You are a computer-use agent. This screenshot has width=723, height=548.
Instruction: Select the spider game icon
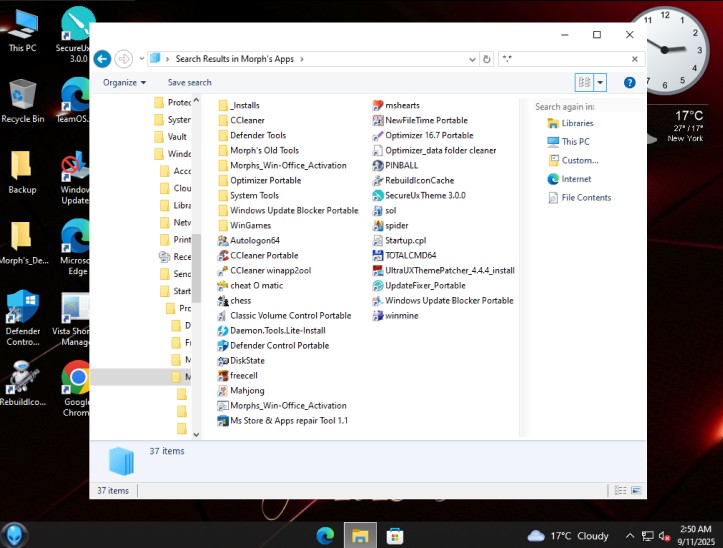pos(378,226)
